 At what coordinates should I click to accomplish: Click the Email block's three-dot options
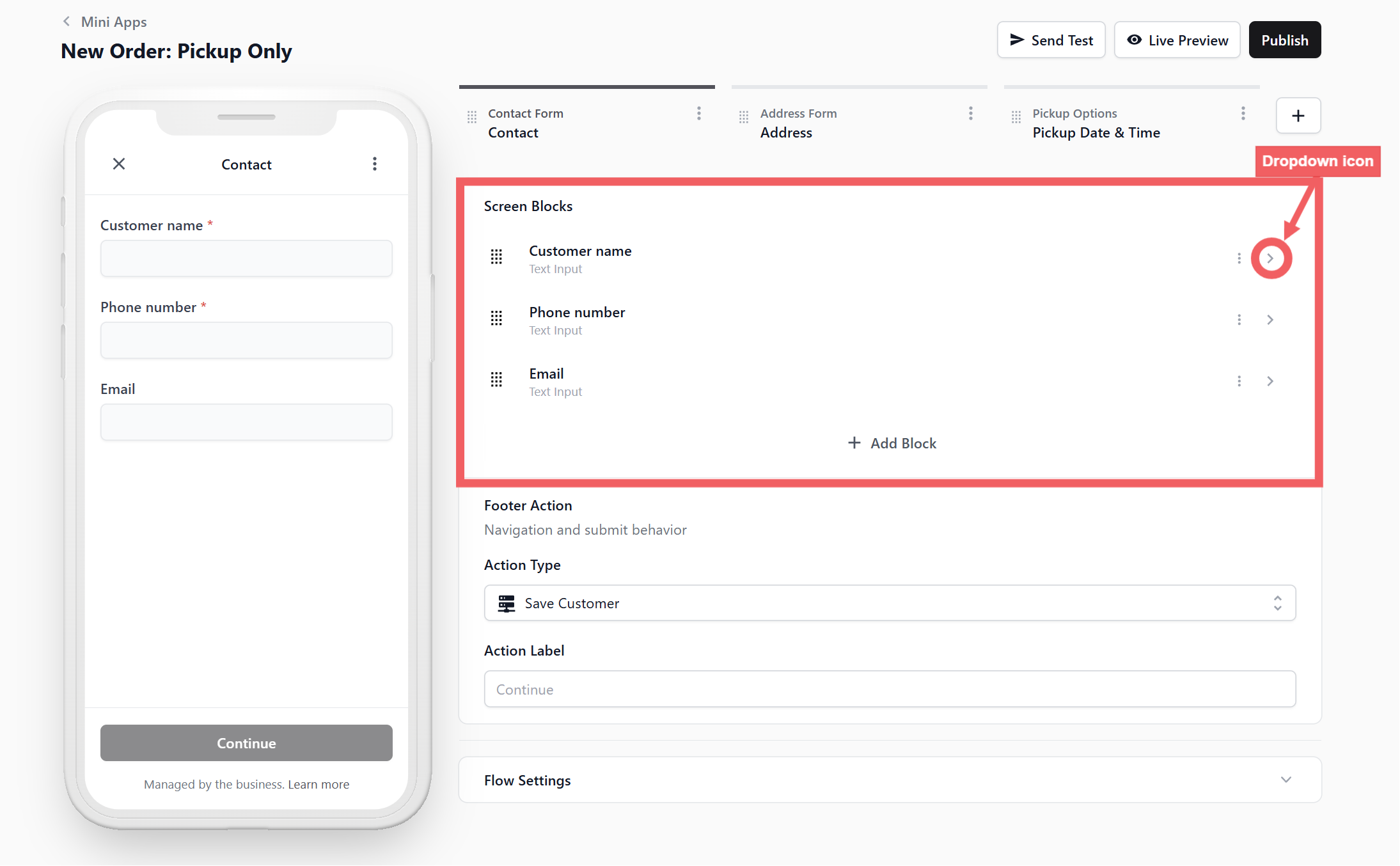pos(1239,381)
